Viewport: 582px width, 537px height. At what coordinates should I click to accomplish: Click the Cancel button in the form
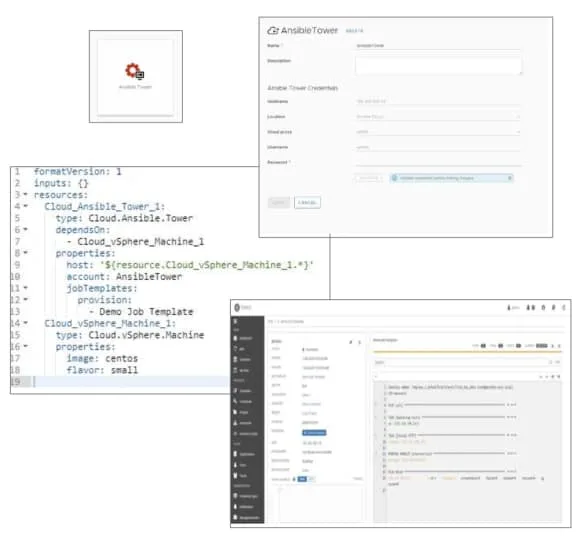point(307,202)
